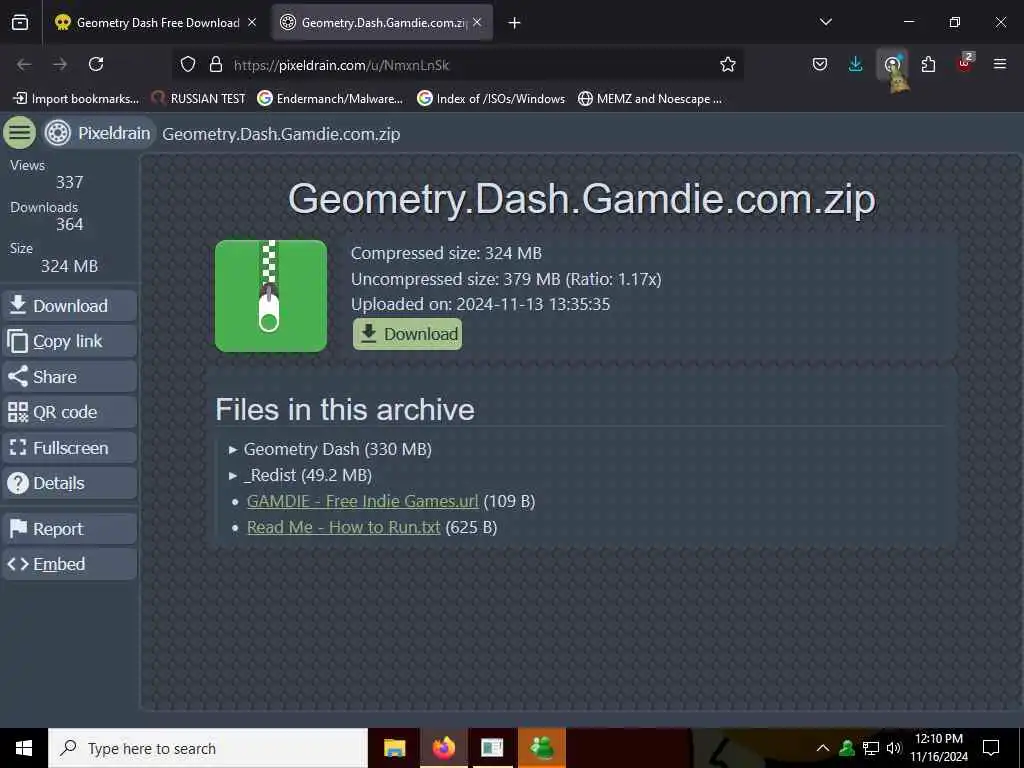1024x768 pixels.
Task: Close the Geometry.Dash.Gamdie.com.zip tab
Action: coord(477,23)
